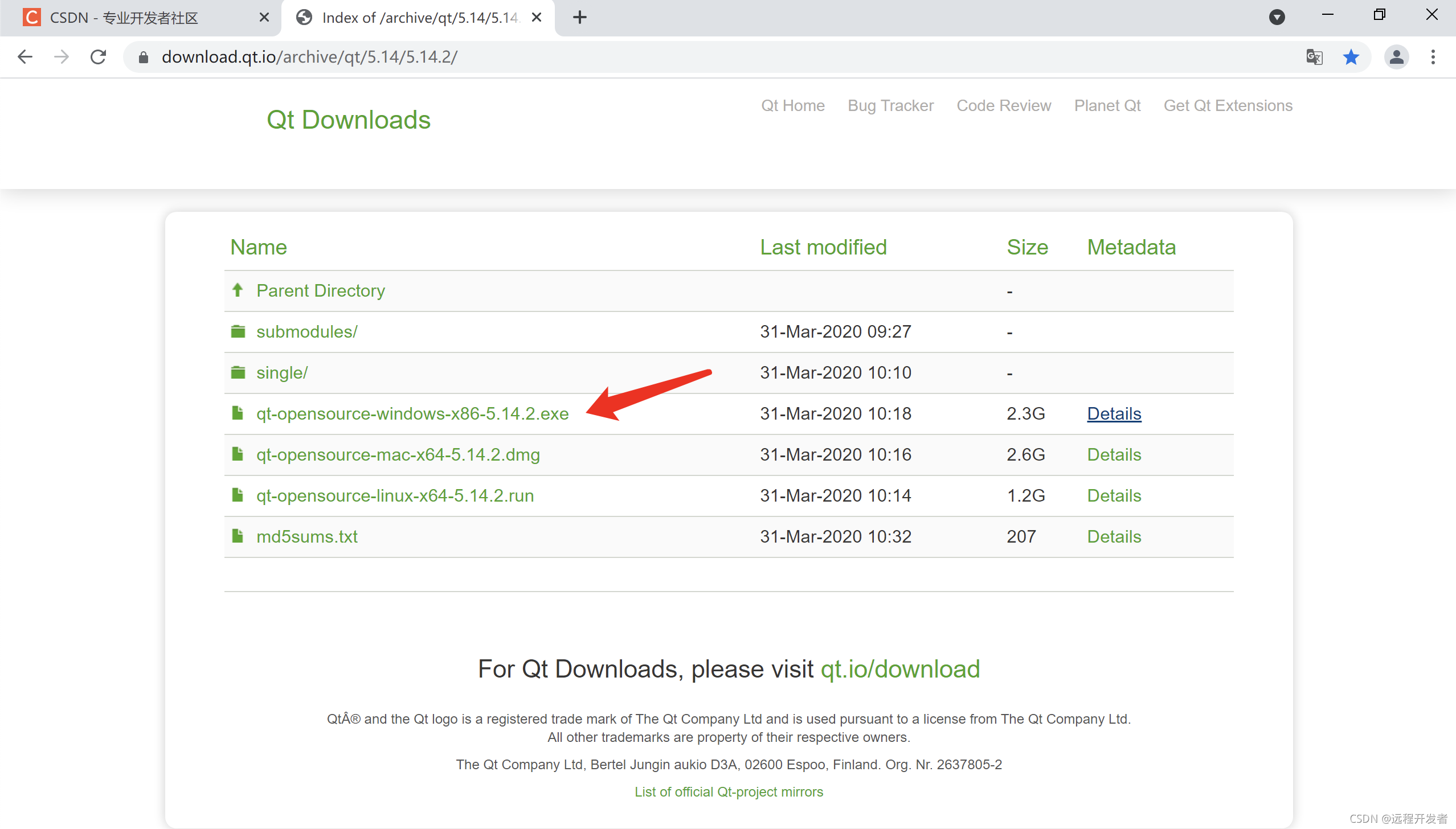Select the Index of /archive/qt tab
Viewport: 1456px width, 829px height.
coord(419,18)
